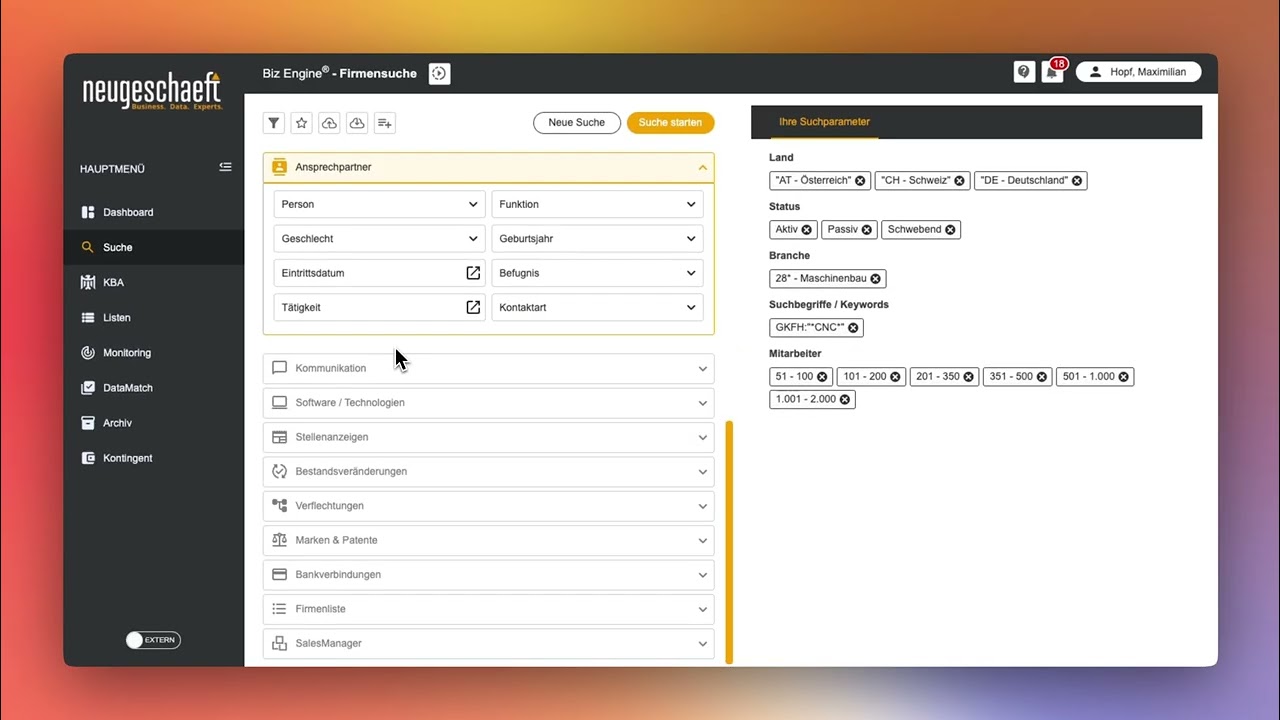Expand the Software / Technologien section
Image resolution: width=1280 pixels, height=720 pixels.
(488, 402)
